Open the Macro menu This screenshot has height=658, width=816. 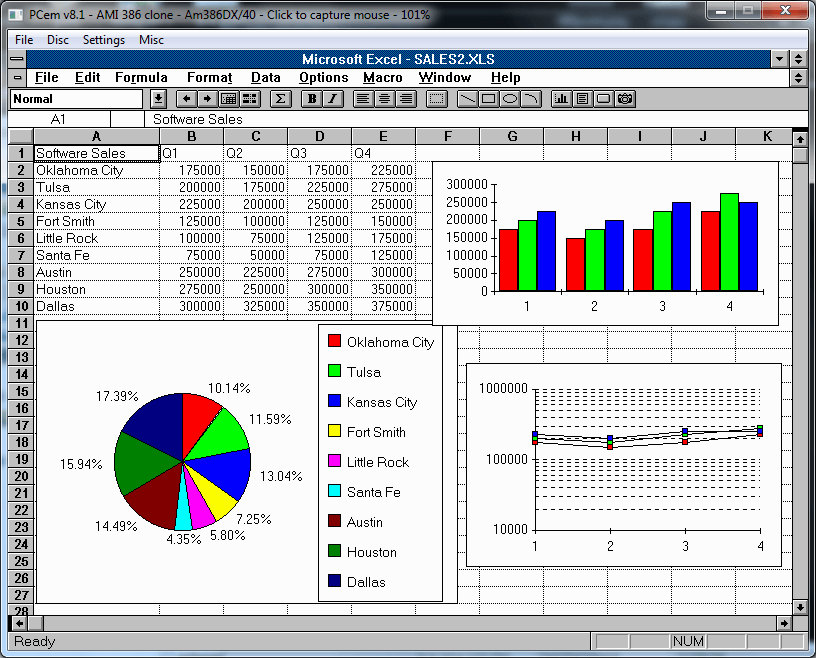click(382, 78)
